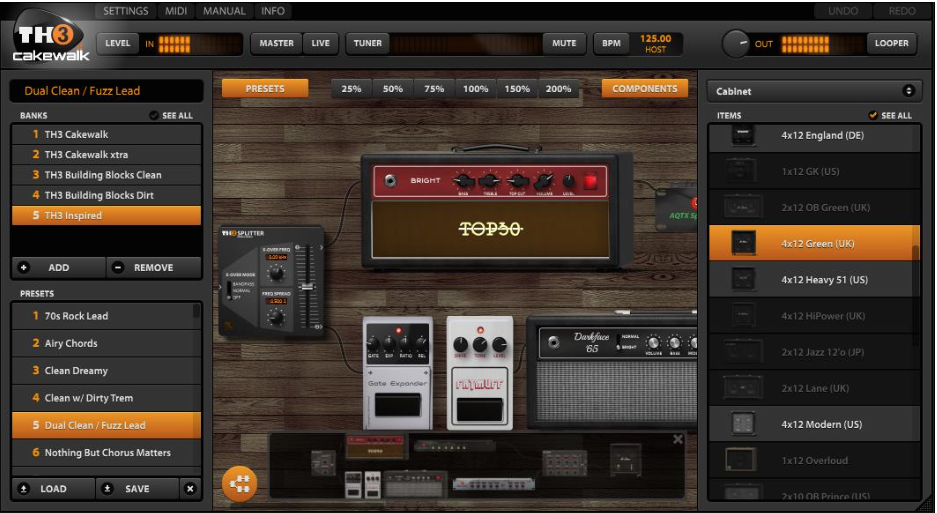
Task: Select 4x12 Green (UK) cabinet
Action: [x=811, y=243]
